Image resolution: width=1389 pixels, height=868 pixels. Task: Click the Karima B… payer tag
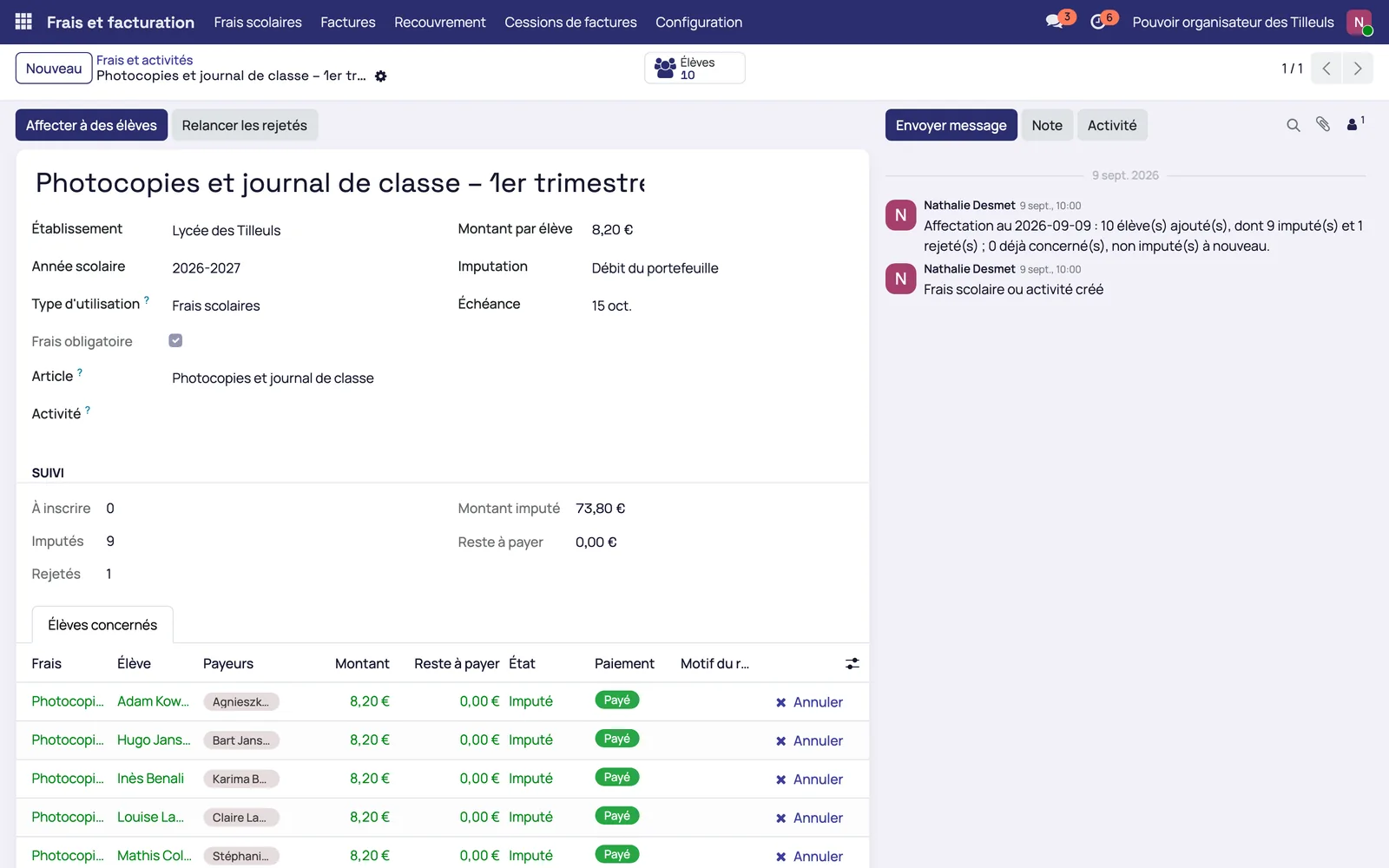[240, 779]
